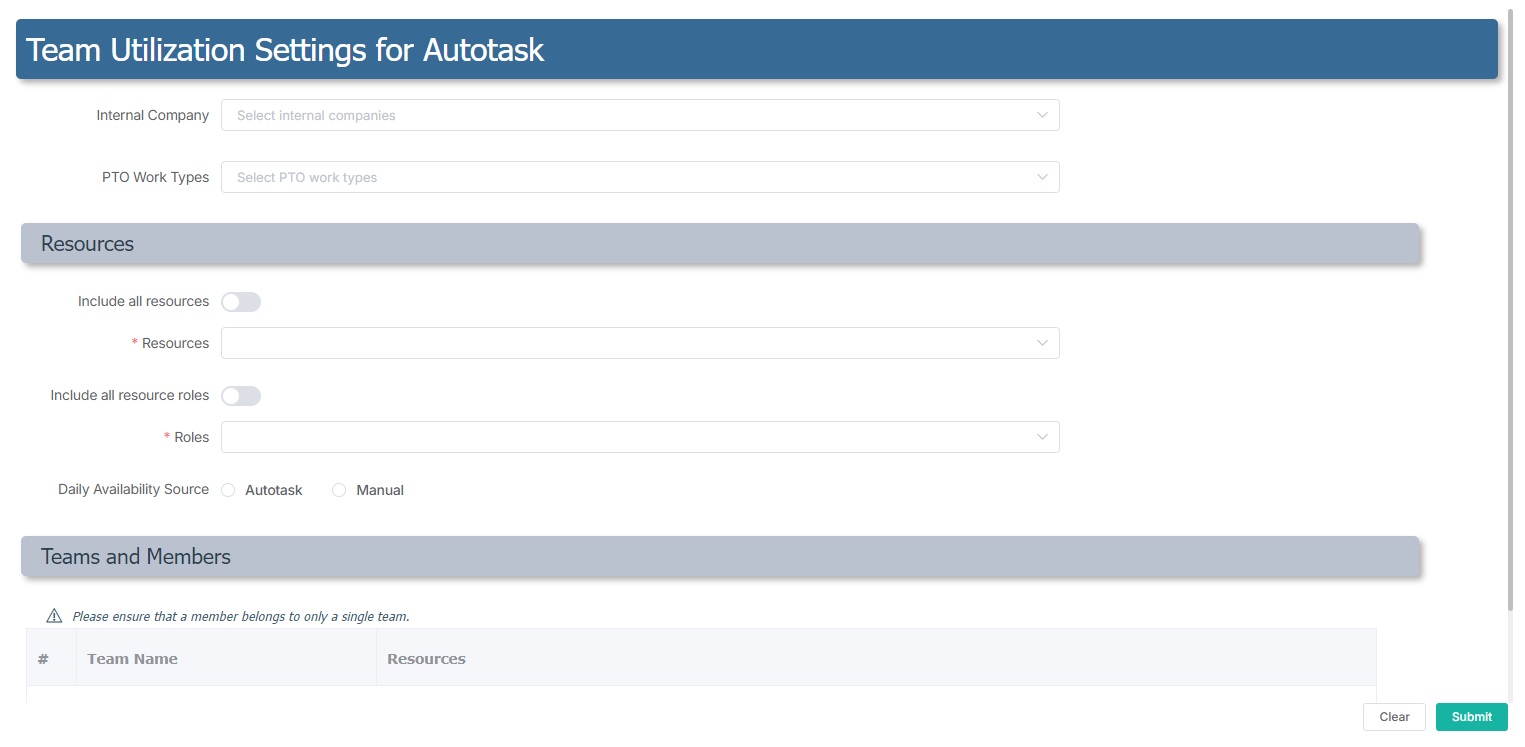Click the Submit button
Image resolution: width=1525 pixels, height=747 pixels.
click(1471, 716)
